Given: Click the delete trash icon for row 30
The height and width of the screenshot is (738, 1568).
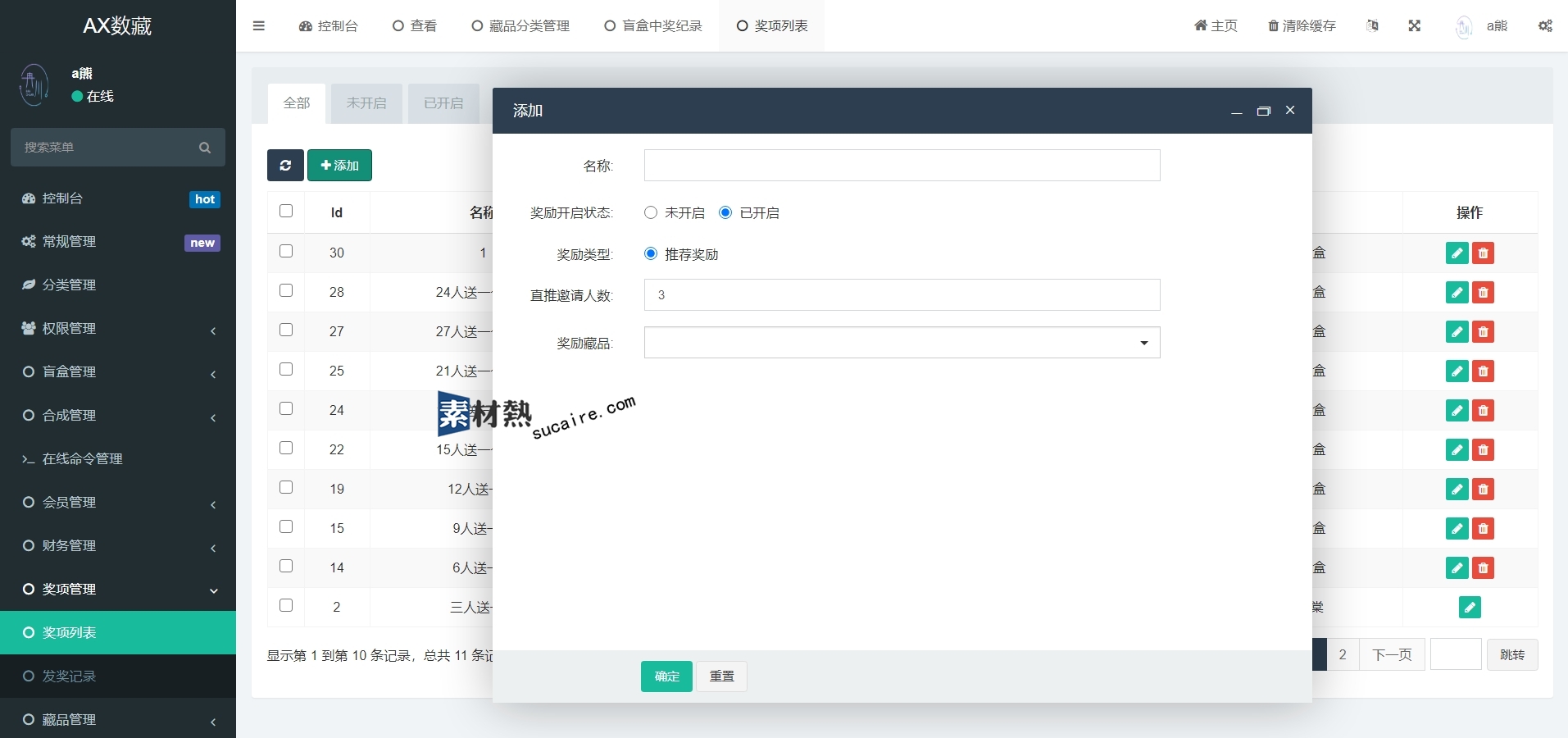Looking at the screenshot, I should point(1483,253).
